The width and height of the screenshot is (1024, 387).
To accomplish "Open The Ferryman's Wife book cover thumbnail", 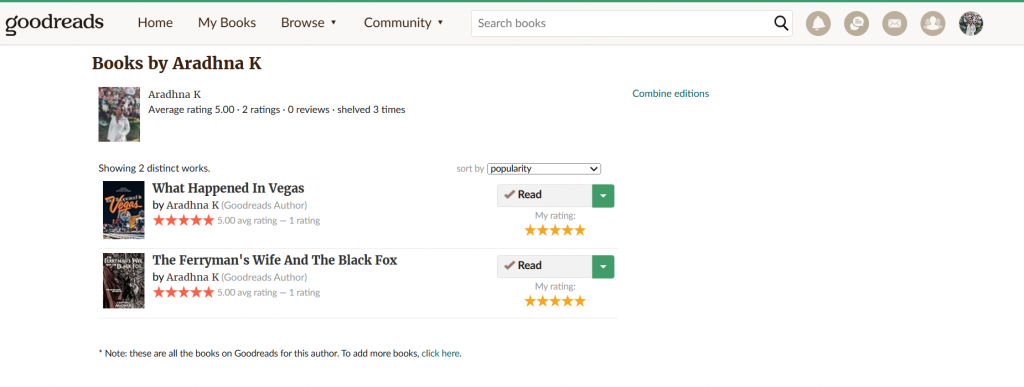I will (123, 281).
